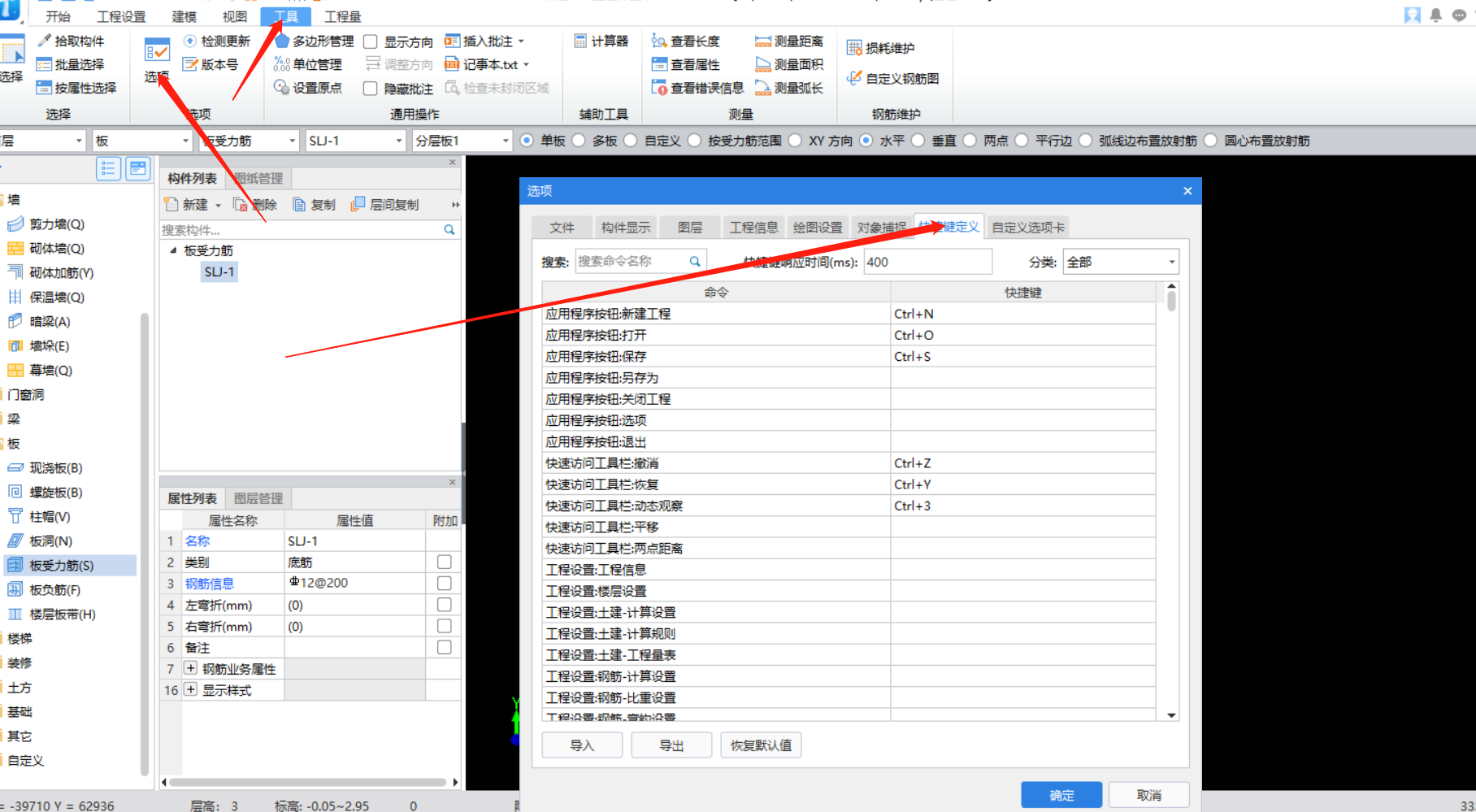Click 快捷键响应时间 400 input field
Image resolution: width=1476 pixels, height=812 pixels.
[927, 262]
